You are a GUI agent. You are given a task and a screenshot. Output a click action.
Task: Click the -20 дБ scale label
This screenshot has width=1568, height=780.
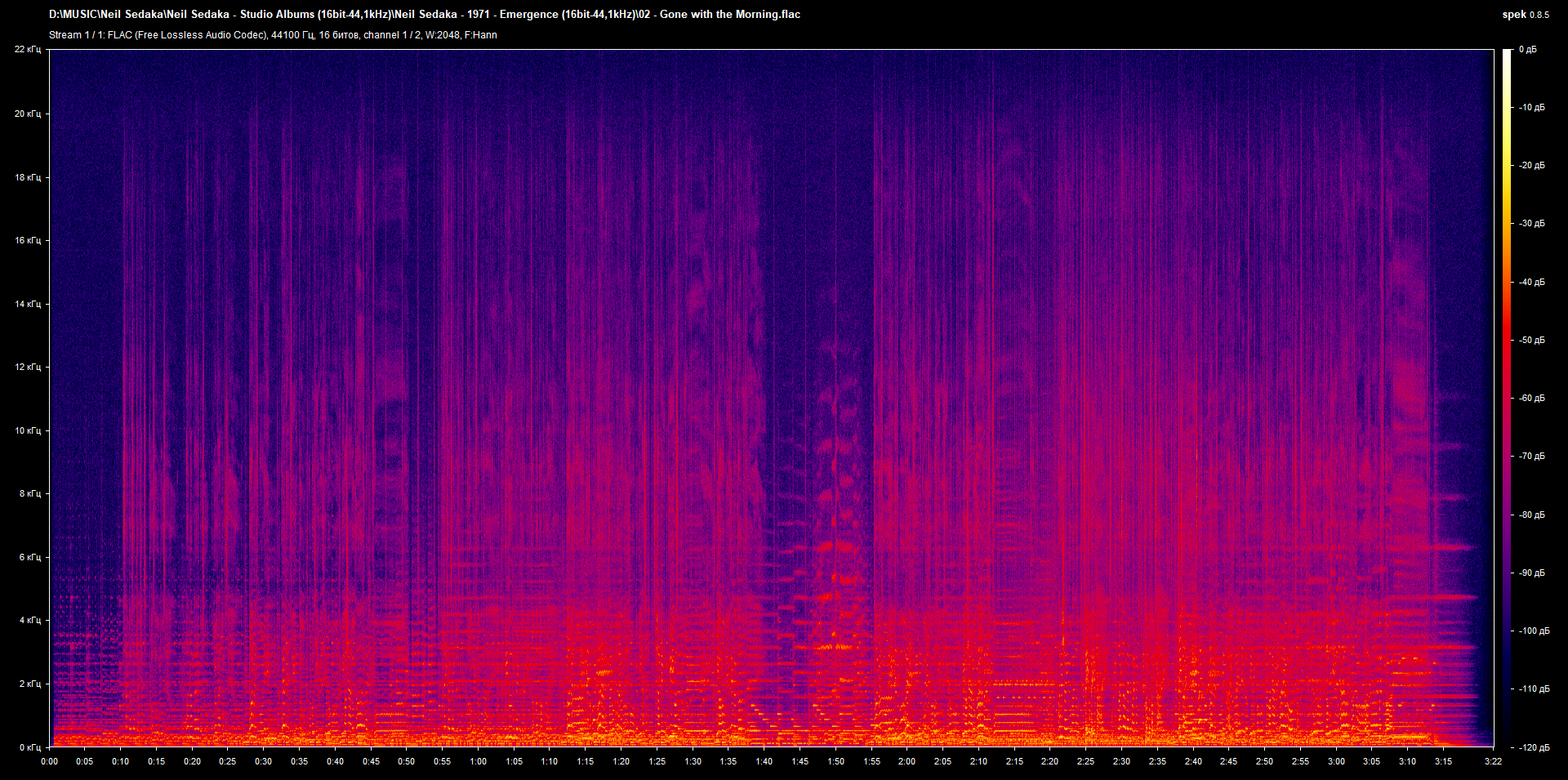pos(1531,166)
